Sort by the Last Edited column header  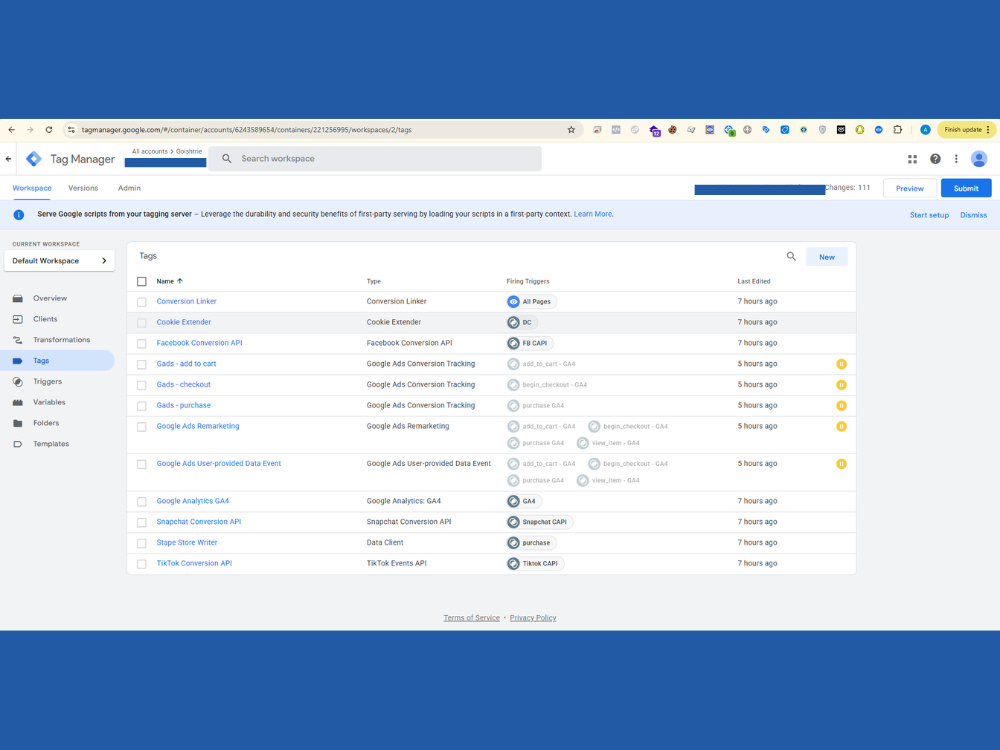(x=754, y=281)
